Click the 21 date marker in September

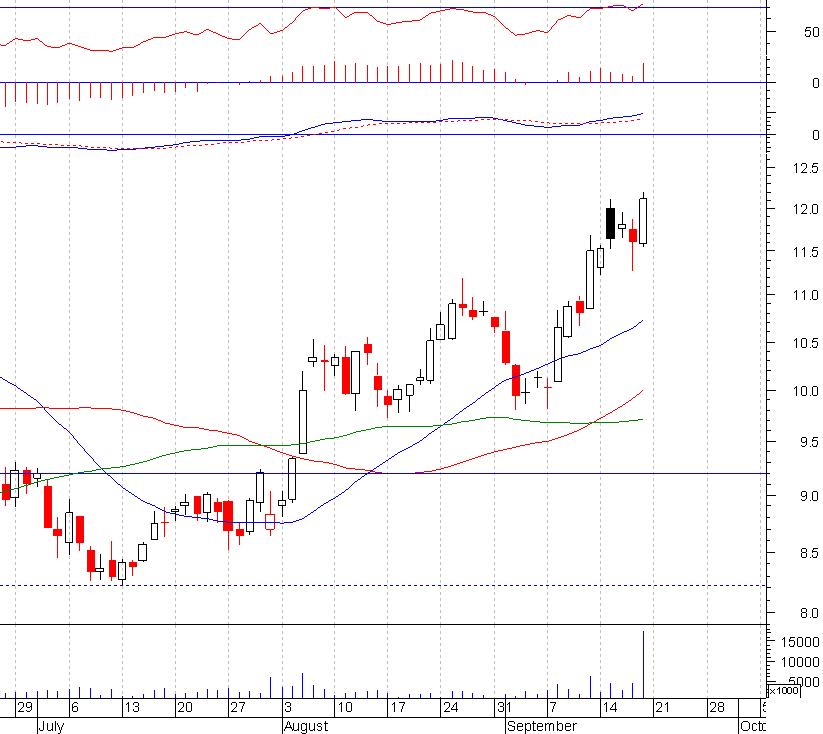click(663, 707)
